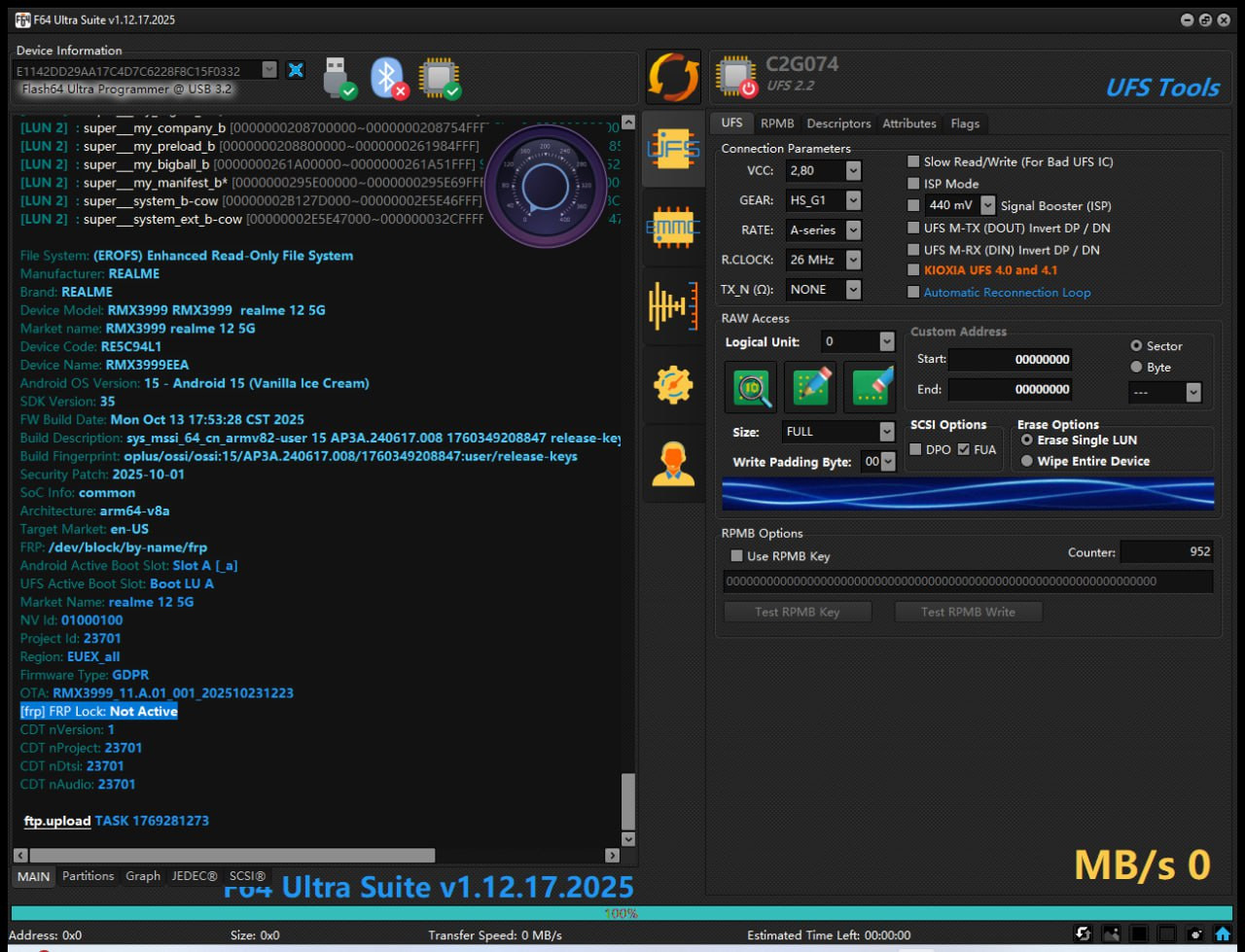Switch to the Descriptors tab

coord(838,123)
